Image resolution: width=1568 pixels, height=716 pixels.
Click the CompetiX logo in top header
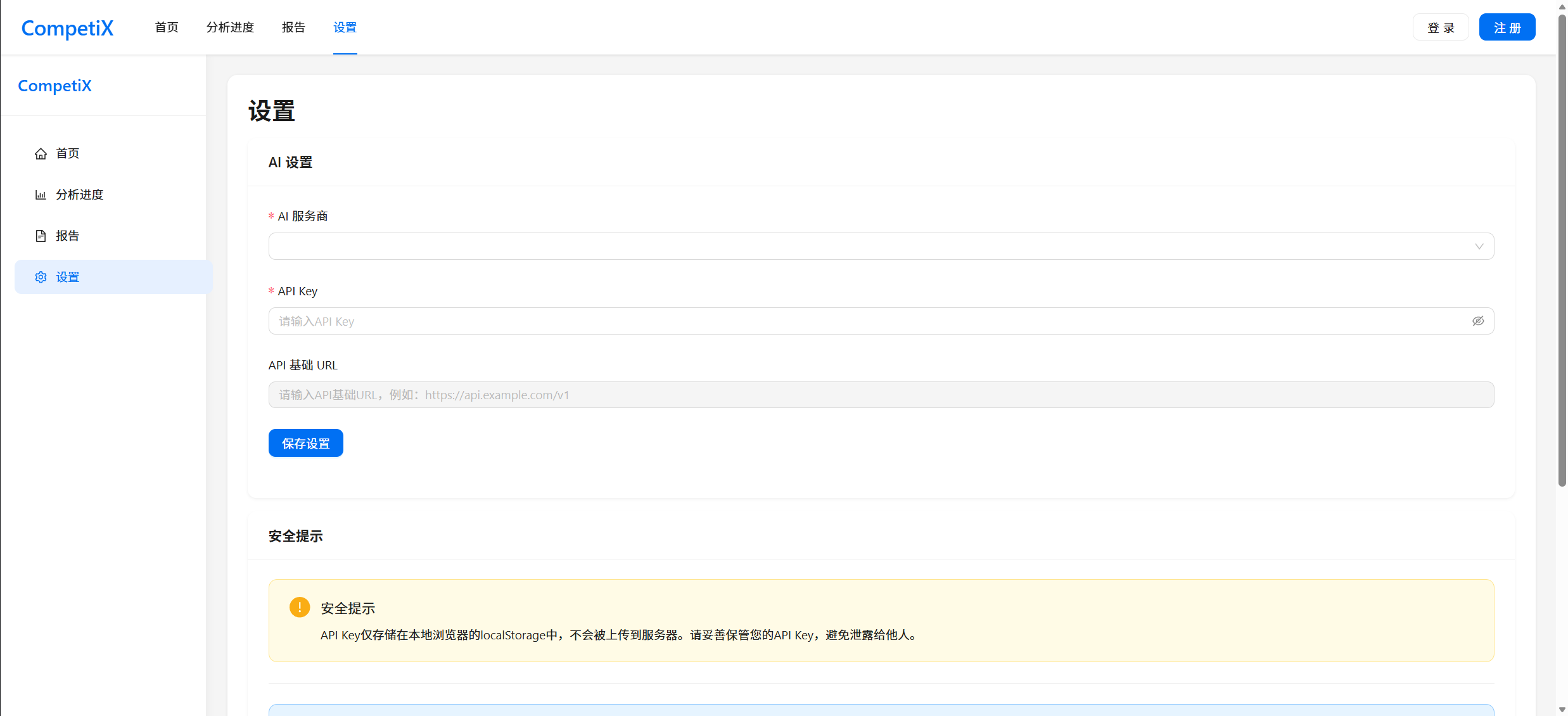[x=67, y=28]
